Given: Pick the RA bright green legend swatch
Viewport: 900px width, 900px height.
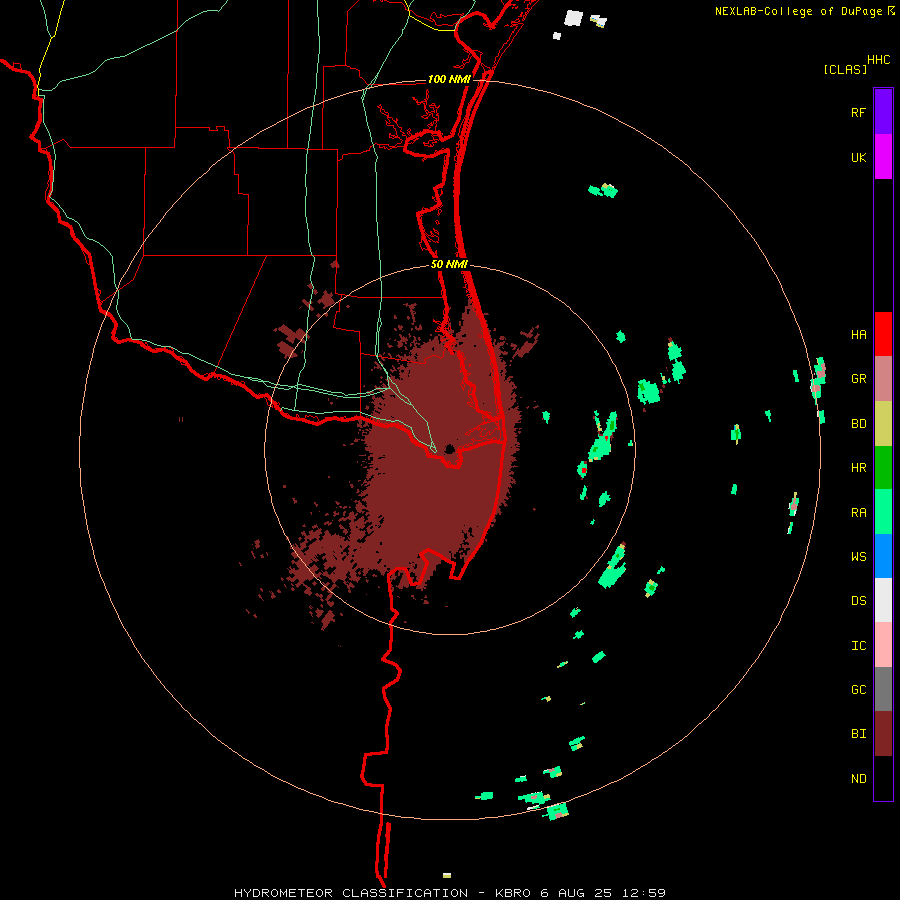Looking at the screenshot, I should [x=883, y=512].
